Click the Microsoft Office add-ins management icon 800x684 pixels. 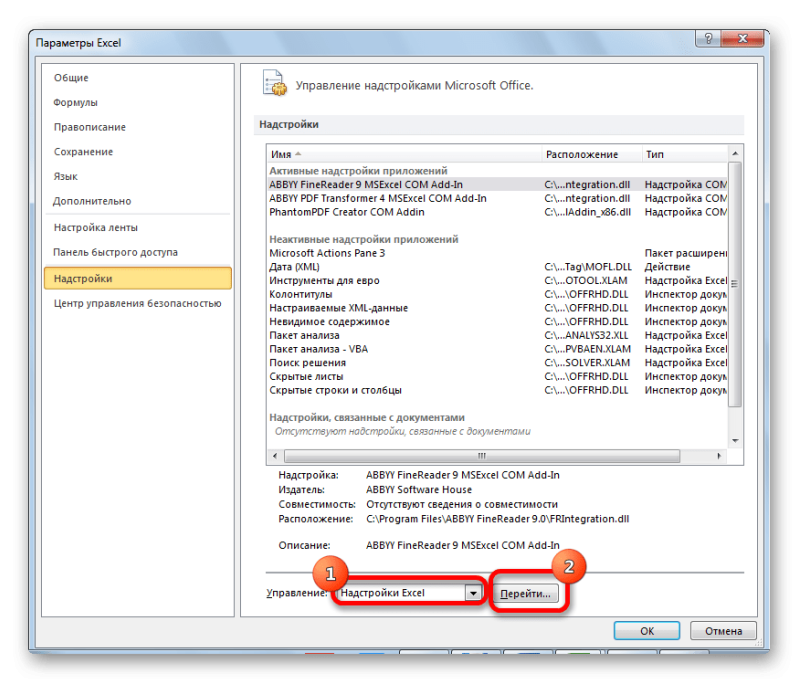click(274, 83)
